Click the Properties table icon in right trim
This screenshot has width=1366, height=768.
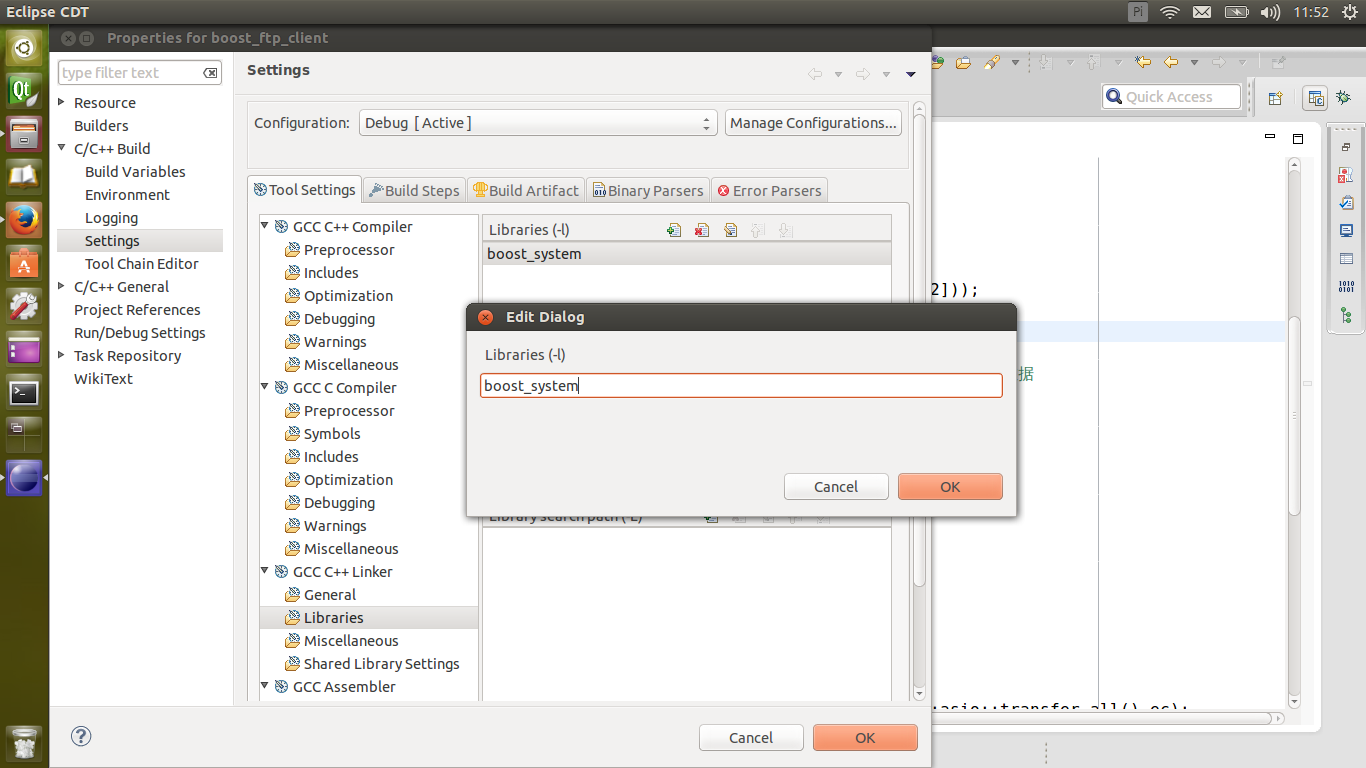tap(1346, 258)
